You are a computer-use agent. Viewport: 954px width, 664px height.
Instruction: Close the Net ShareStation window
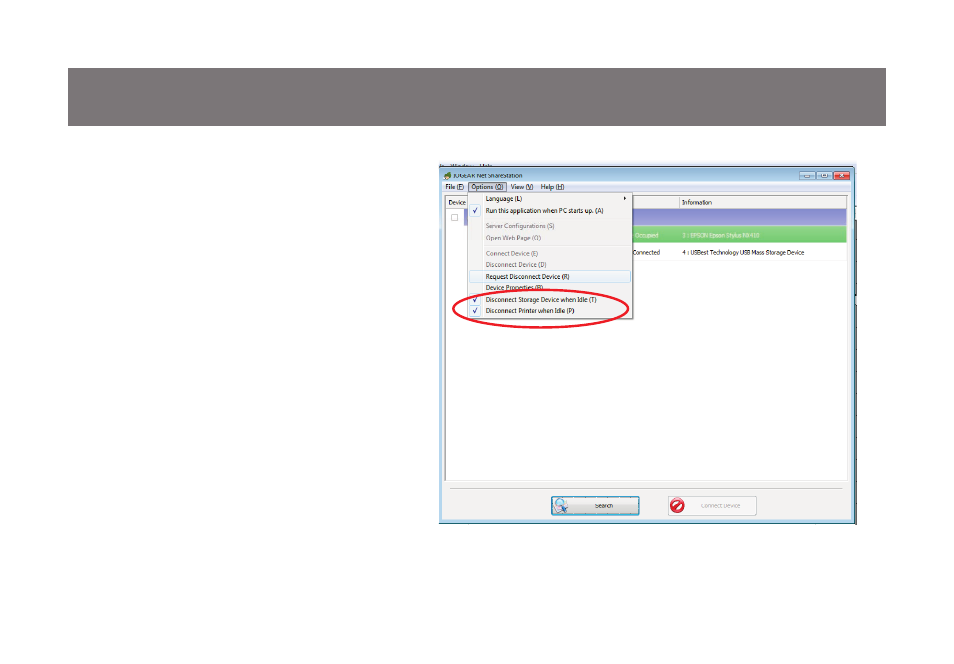[841, 175]
